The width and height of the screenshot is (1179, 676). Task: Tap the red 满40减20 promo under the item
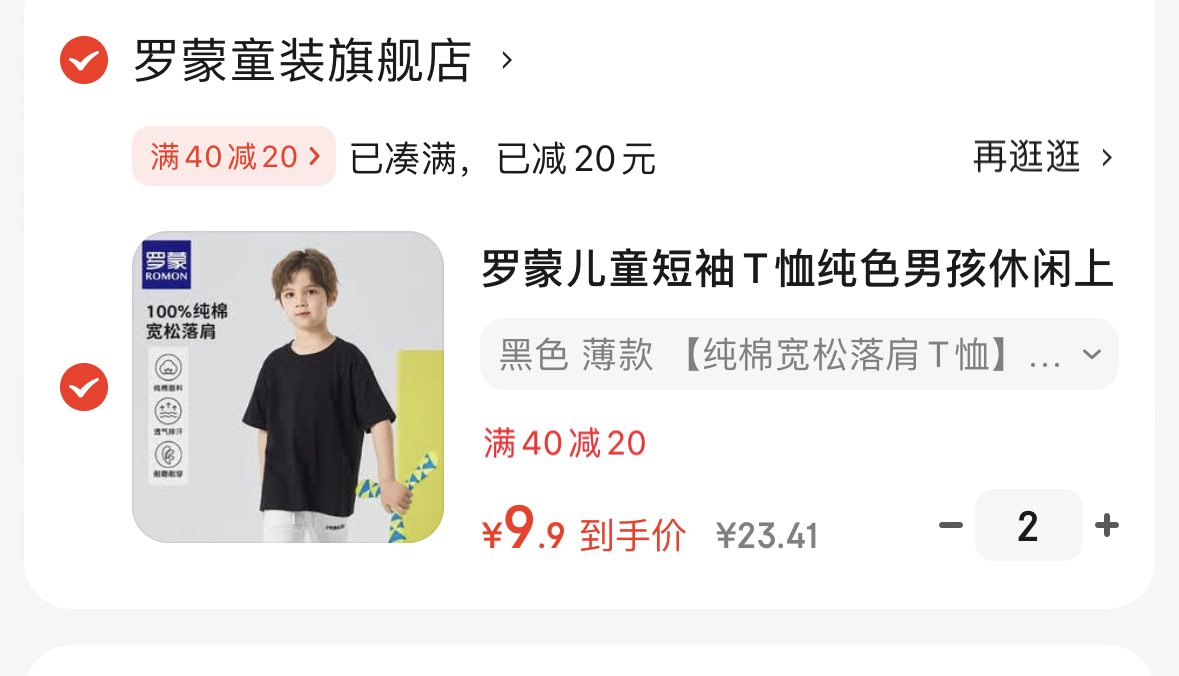pyautogui.click(x=565, y=443)
